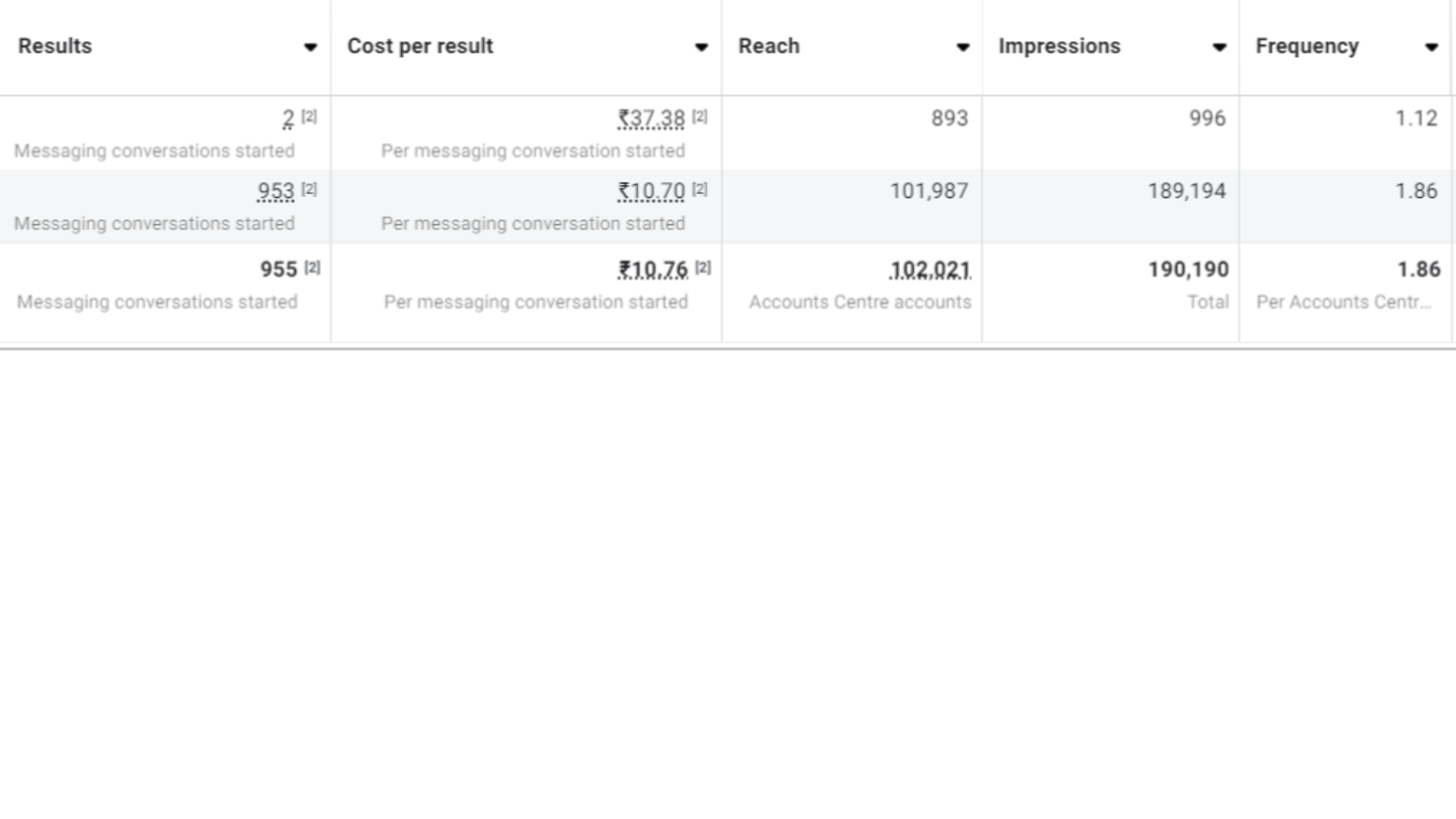Click the underlined ₹10.70 cost value
The height and width of the screenshot is (819, 1456).
click(652, 191)
